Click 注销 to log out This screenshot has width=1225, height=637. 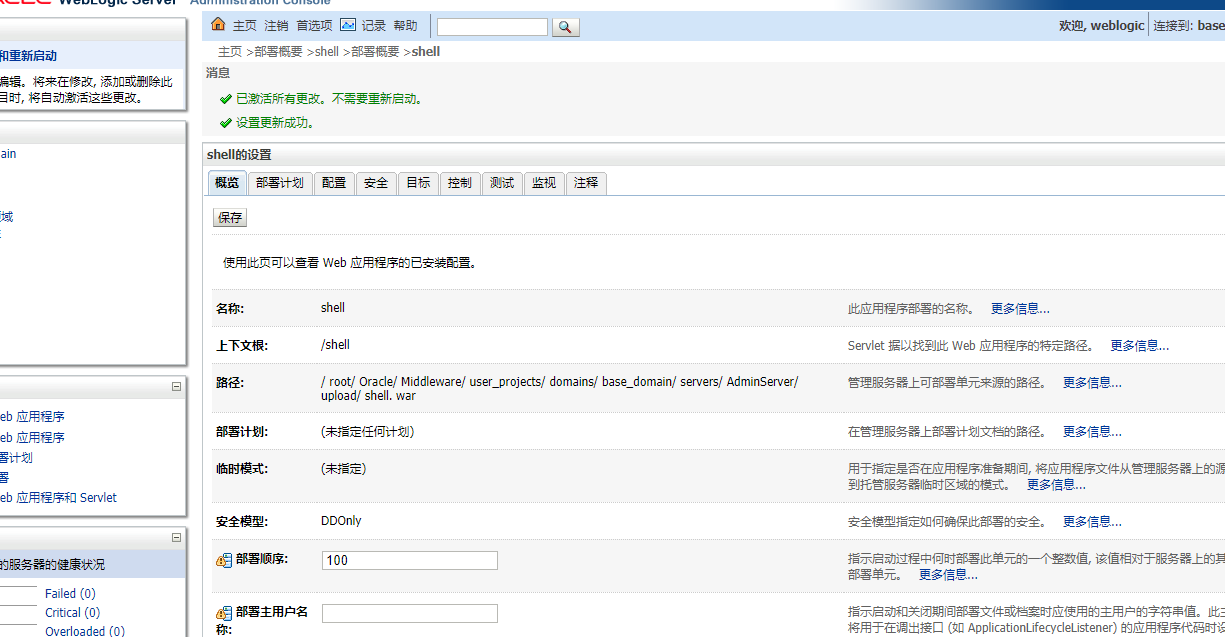pyautogui.click(x=276, y=26)
